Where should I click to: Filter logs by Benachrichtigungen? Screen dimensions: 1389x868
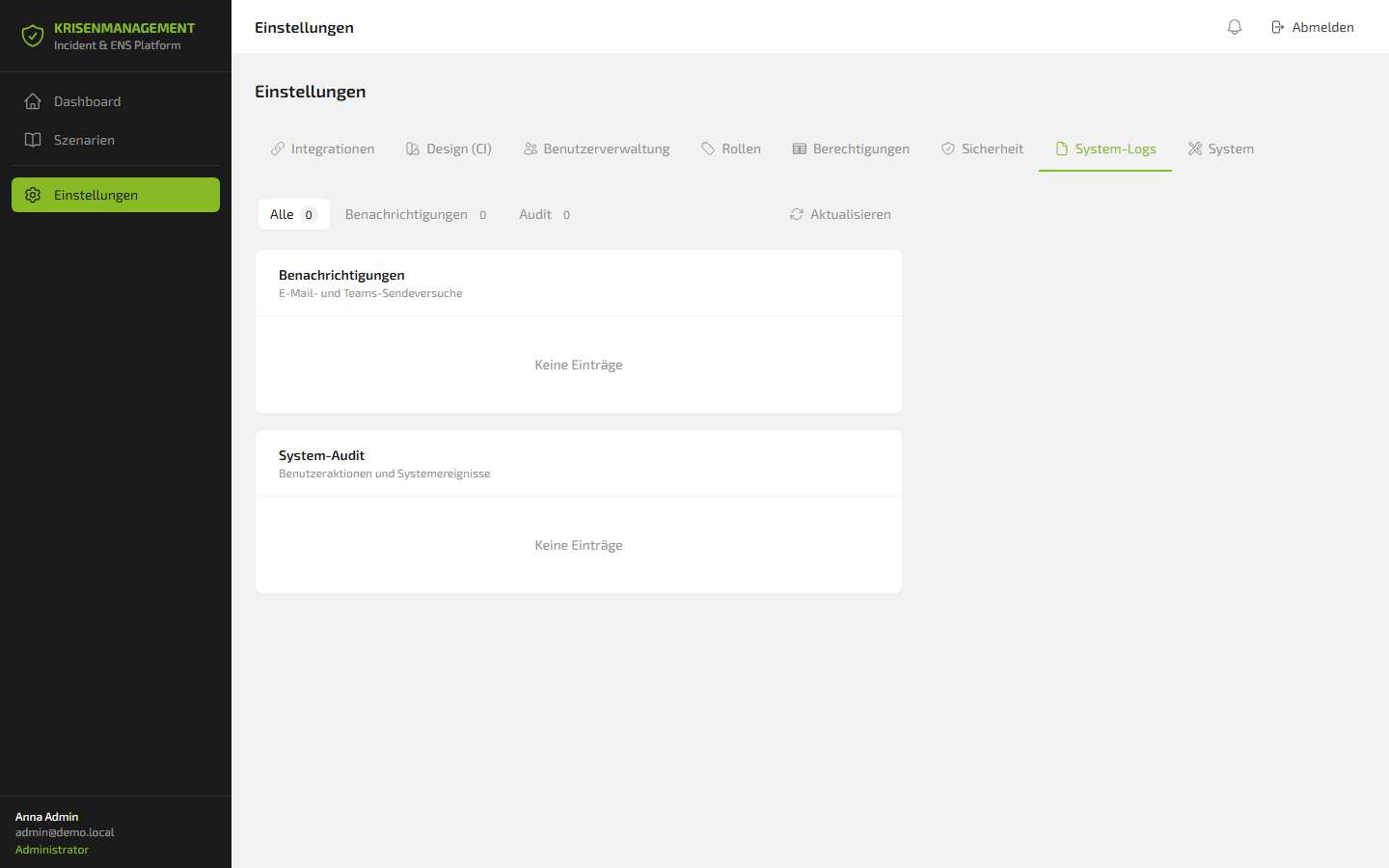pyautogui.click(x=419, y=214)
